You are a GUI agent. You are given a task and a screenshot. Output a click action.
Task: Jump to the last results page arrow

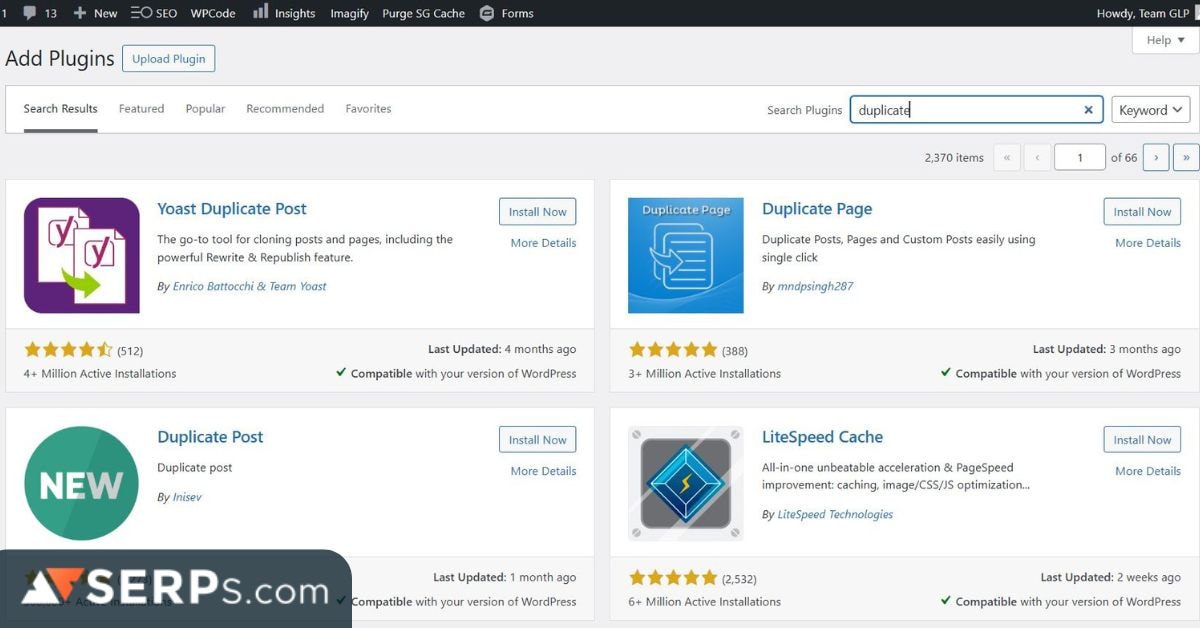pos(1186,157)
